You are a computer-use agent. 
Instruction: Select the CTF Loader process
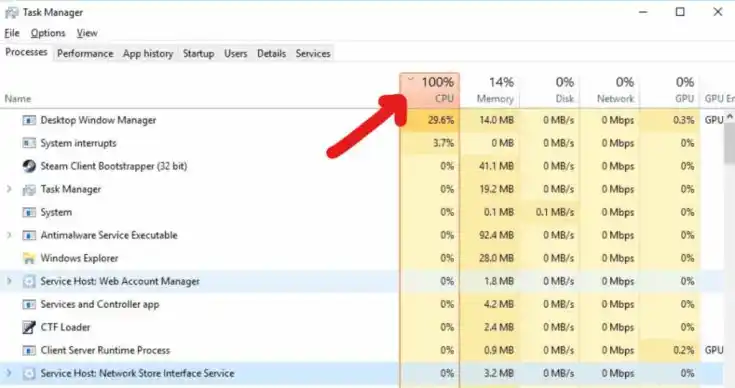click(x=65, y=327)
